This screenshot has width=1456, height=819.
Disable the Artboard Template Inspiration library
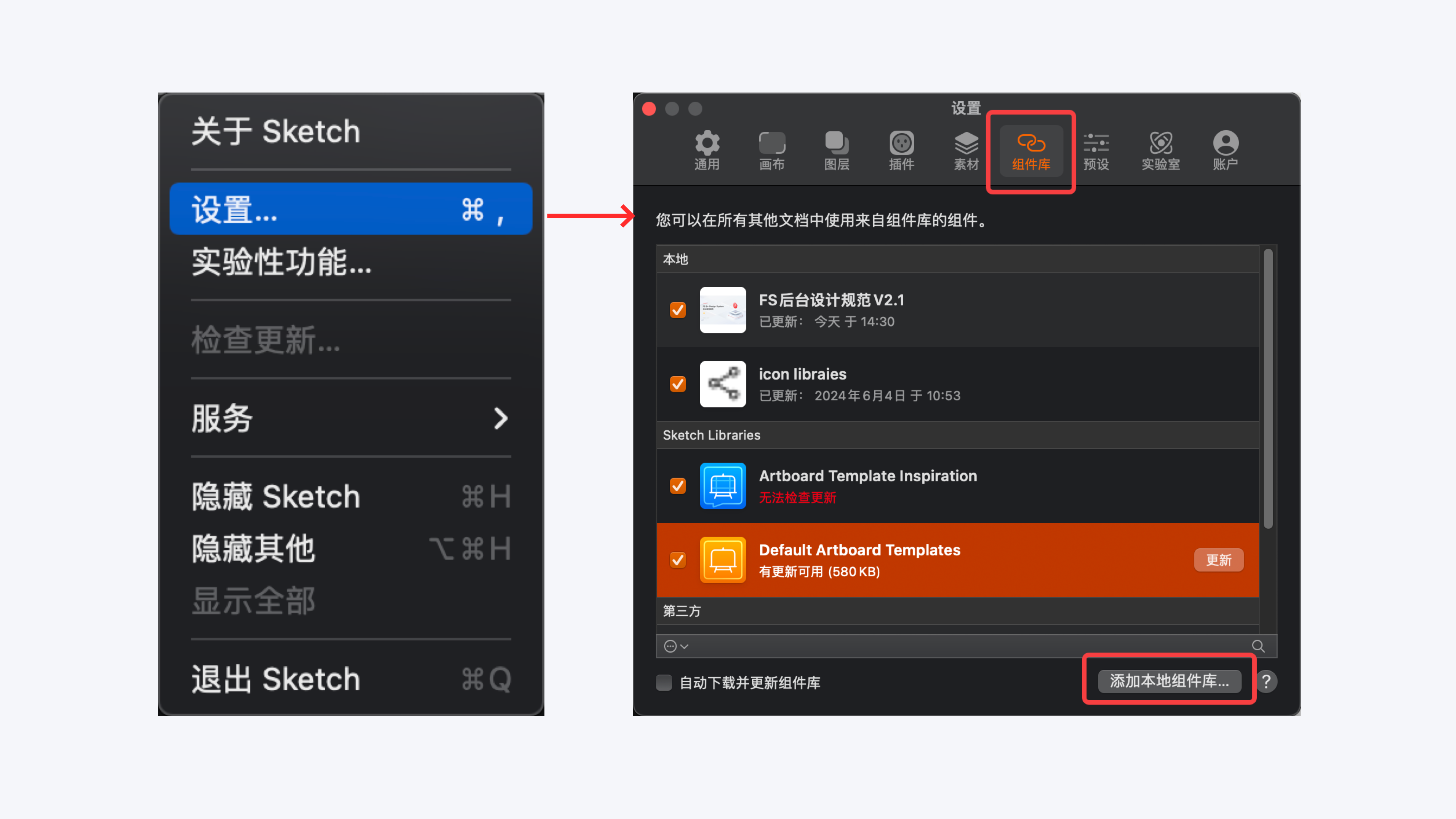[x=678, y=486]
